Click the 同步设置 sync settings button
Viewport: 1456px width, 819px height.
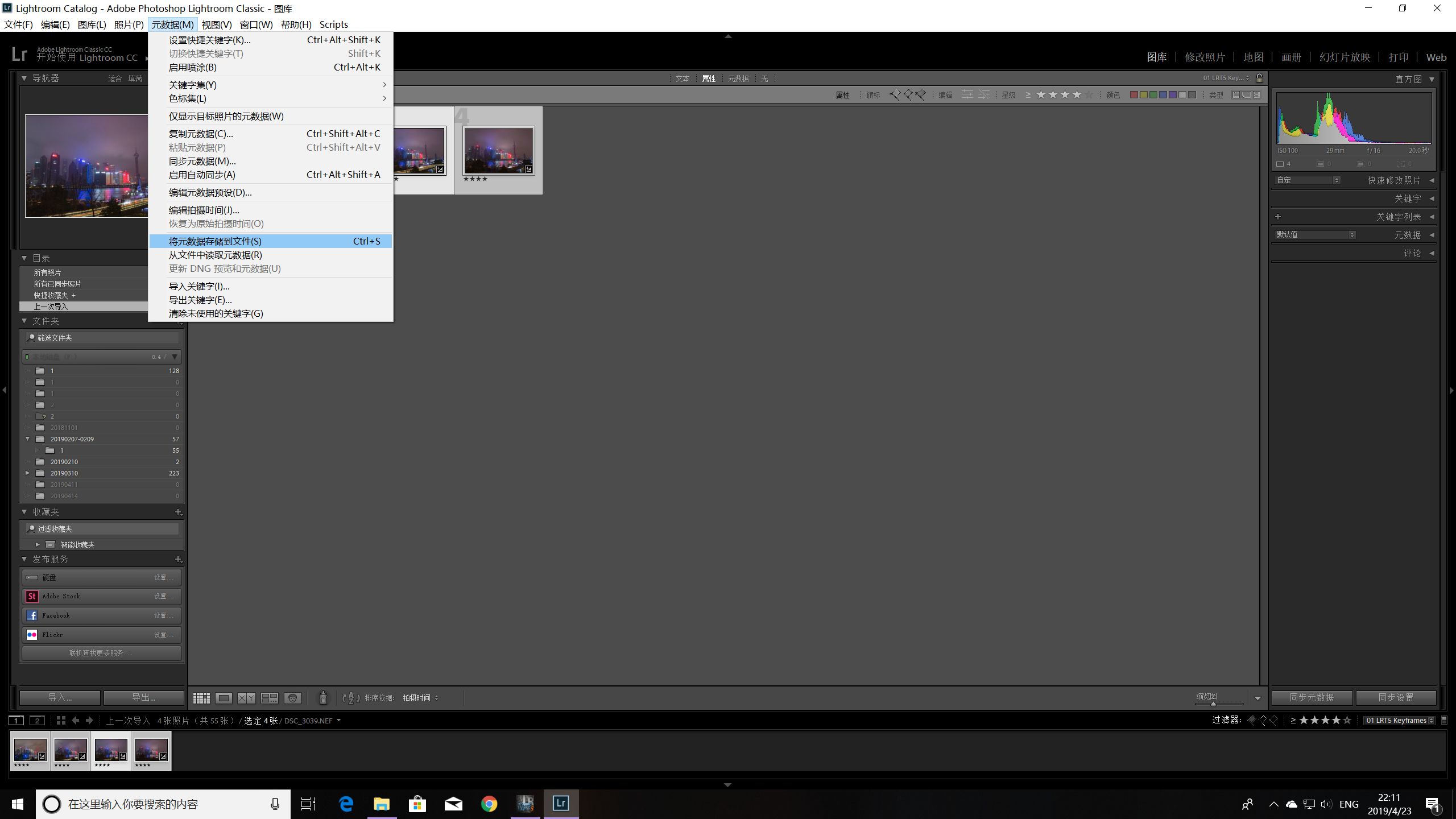[x=1396, y=697]
